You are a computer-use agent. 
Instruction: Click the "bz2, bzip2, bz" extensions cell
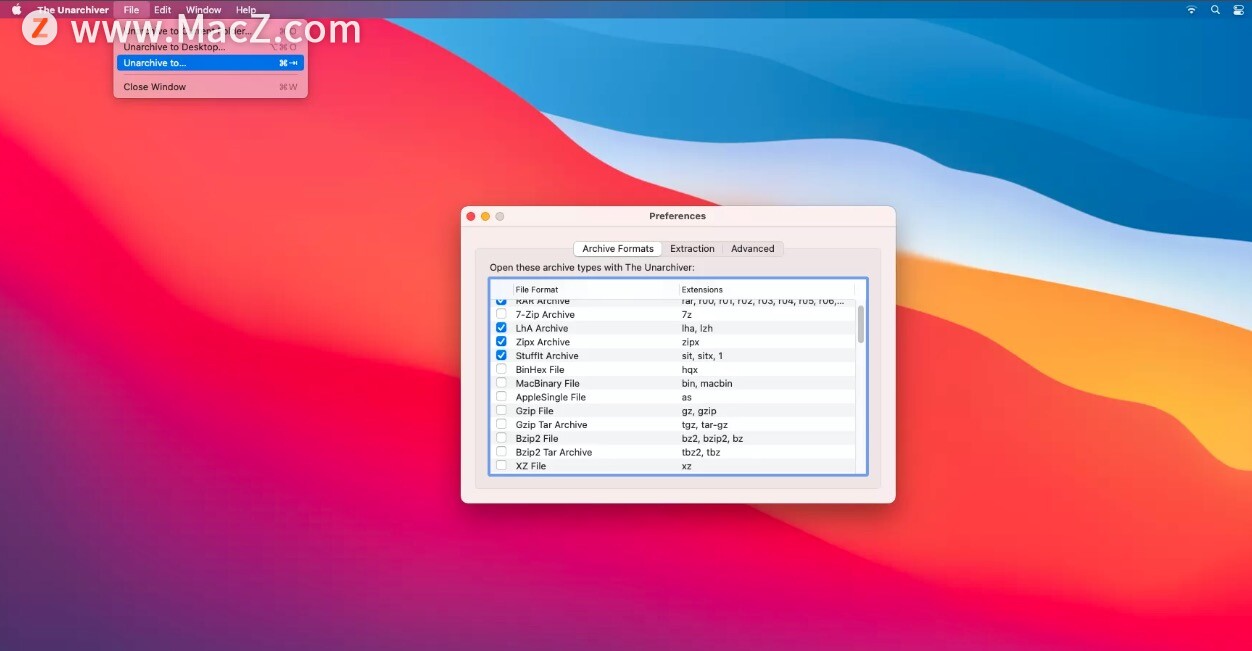tap(712, 439)
